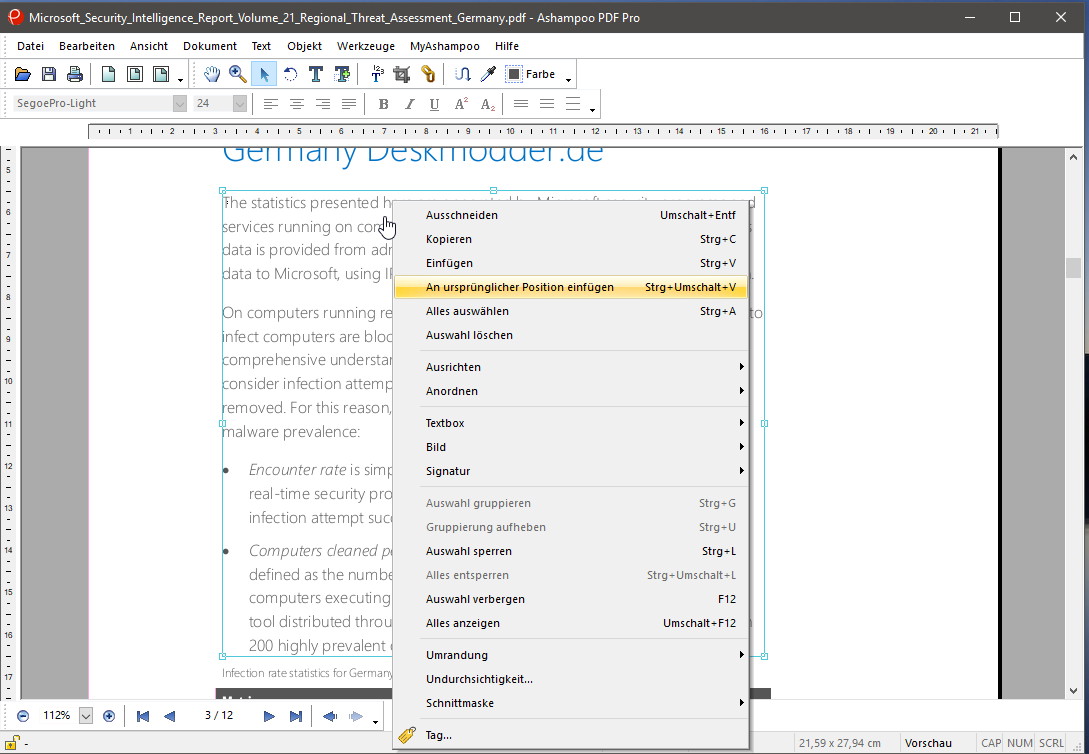
Task: Expand the Ausrichten submenu
Action: pyautogui.click(x=571, y=367)
